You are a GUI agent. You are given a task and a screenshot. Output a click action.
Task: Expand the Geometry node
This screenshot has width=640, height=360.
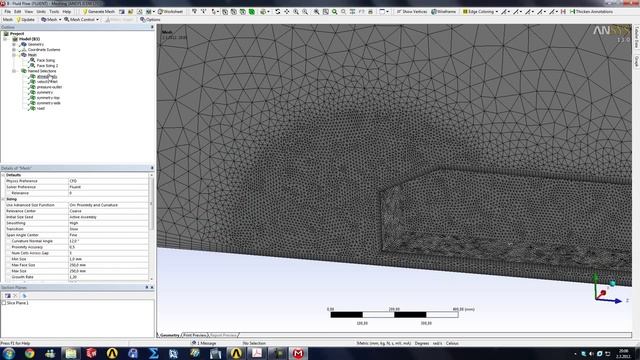(x=14, y=44)
